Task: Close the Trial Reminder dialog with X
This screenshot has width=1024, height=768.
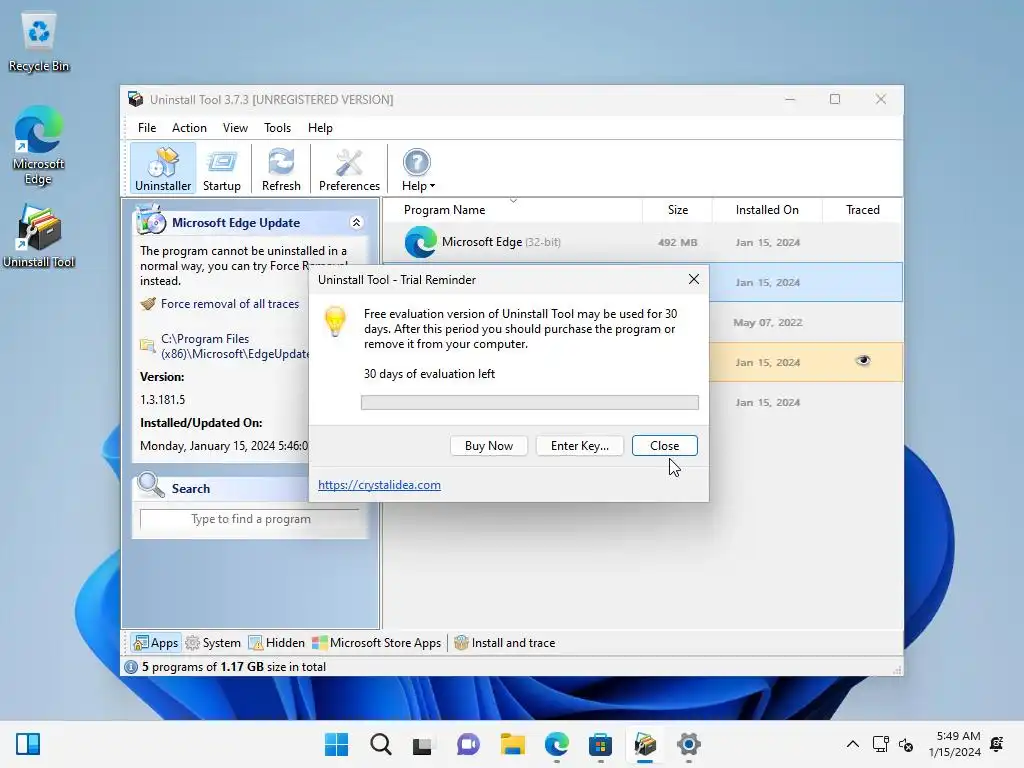Action: coord(694,280)
